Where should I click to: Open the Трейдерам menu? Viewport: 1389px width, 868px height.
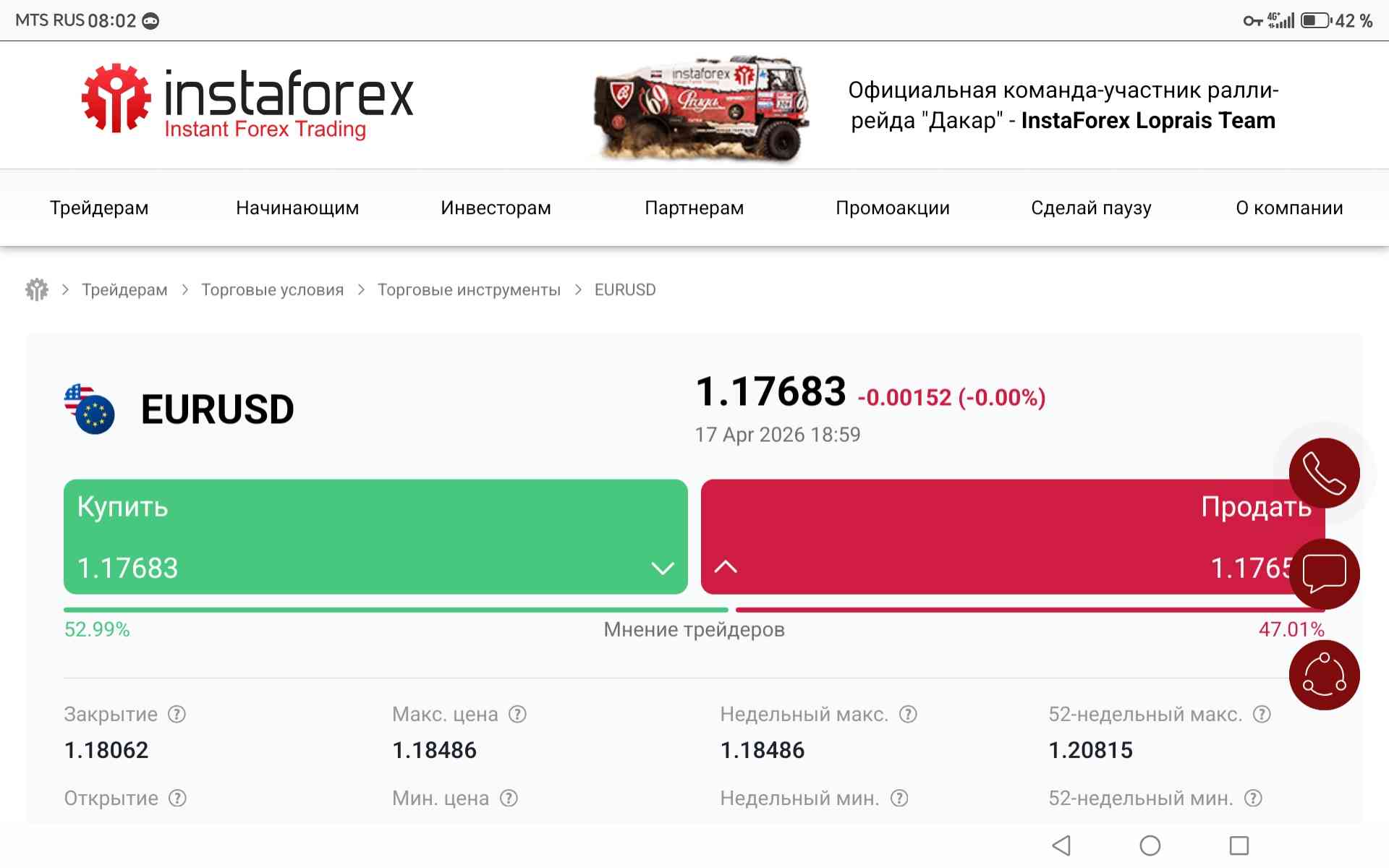99,208
